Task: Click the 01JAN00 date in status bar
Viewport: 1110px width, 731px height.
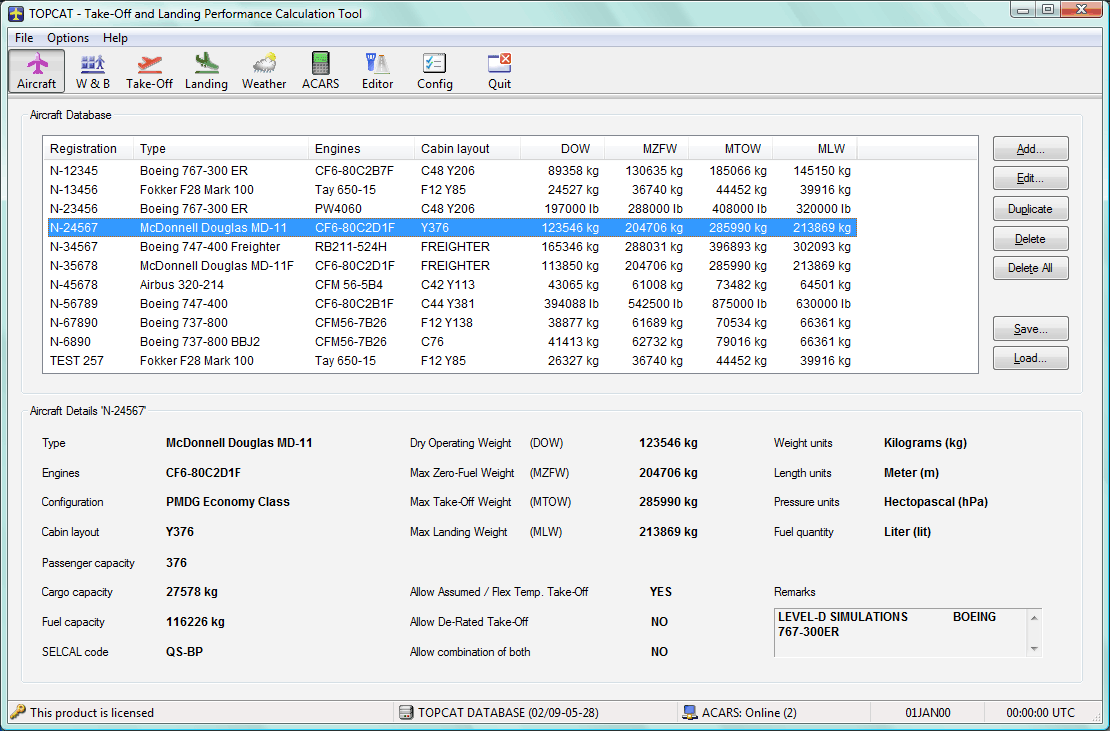Action: point(927,713)
